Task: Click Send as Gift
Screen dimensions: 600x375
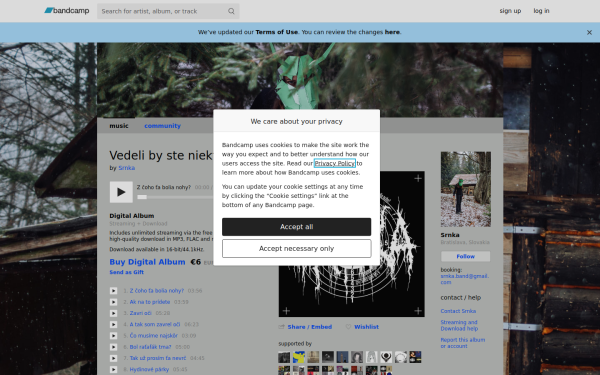Action: 126,272
